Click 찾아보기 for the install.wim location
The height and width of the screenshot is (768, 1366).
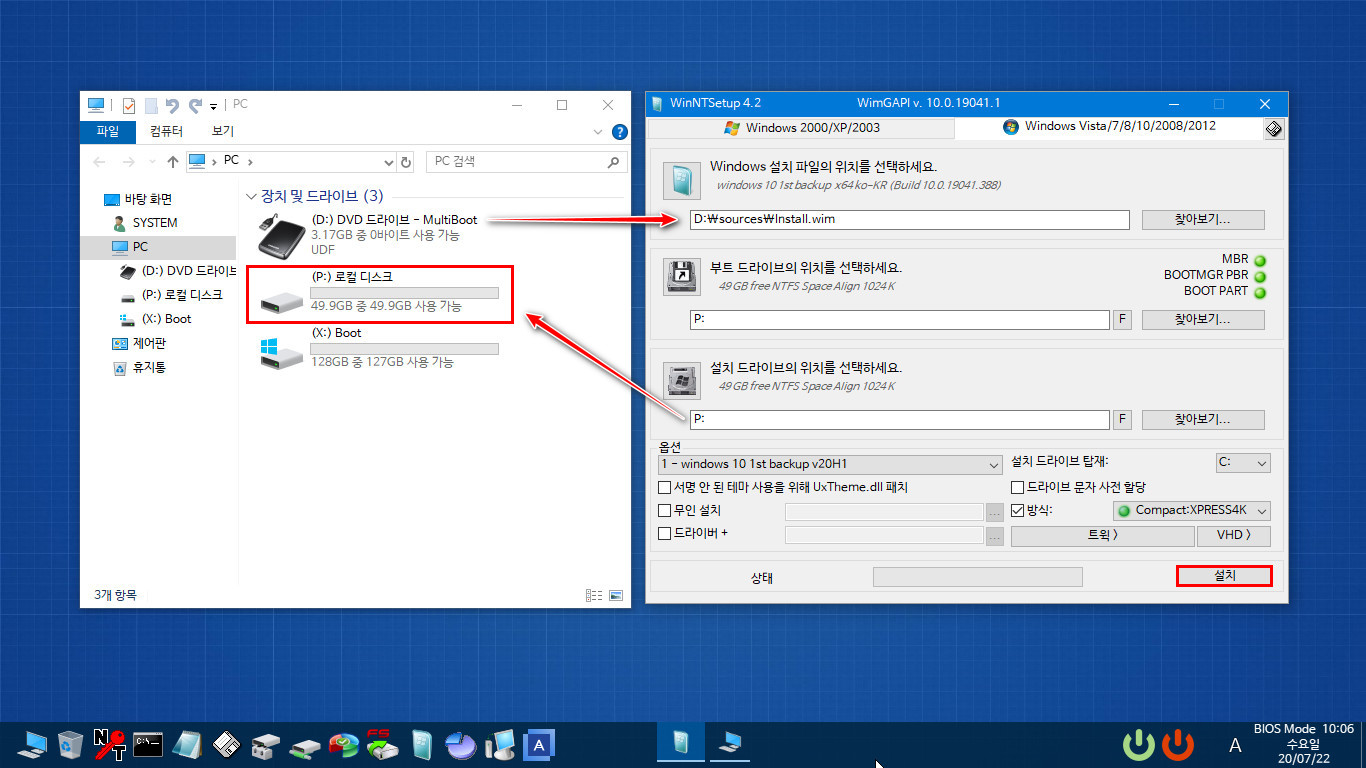[1203, 220]
